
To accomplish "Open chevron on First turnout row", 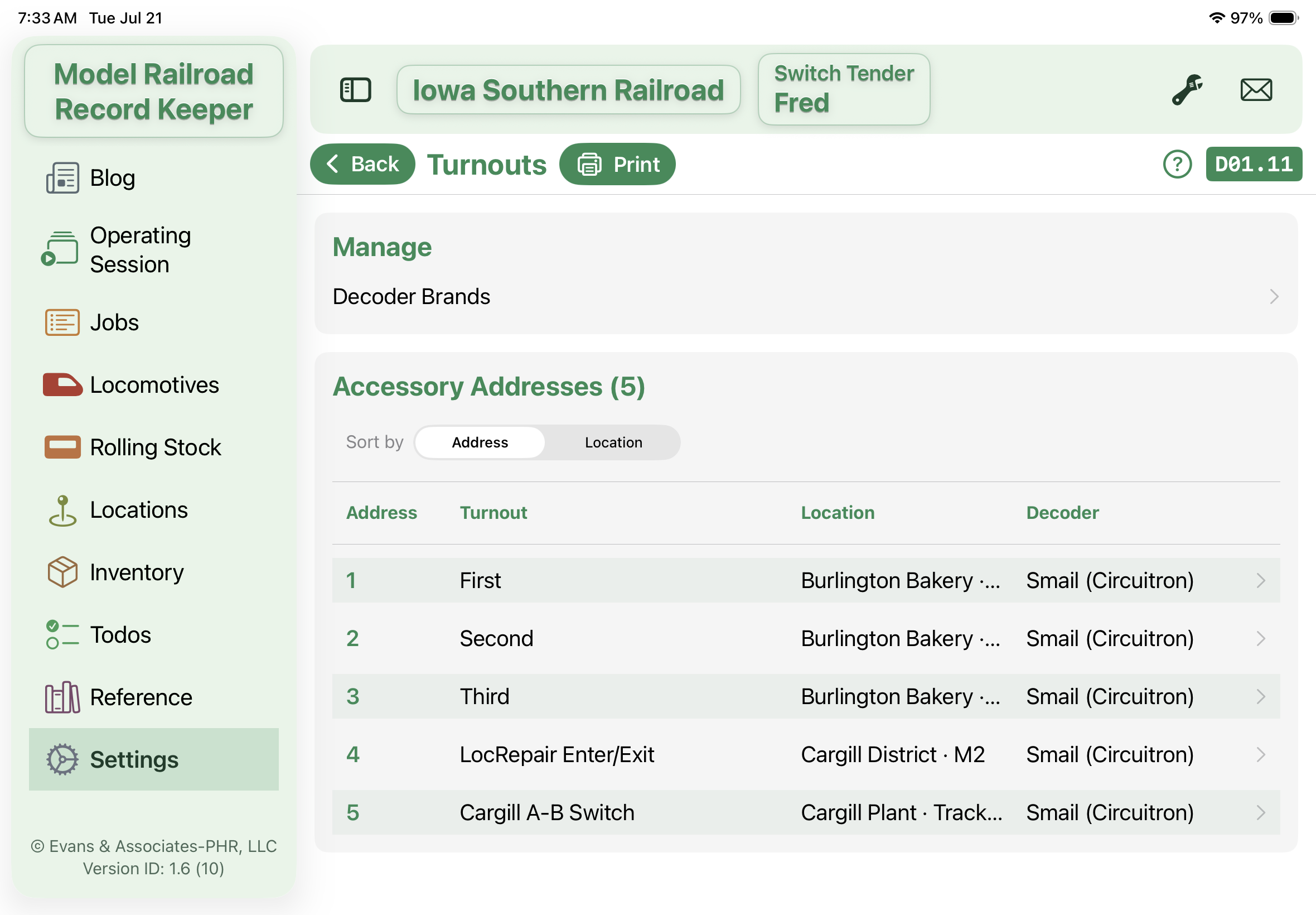I will (x=1260, y=581).
